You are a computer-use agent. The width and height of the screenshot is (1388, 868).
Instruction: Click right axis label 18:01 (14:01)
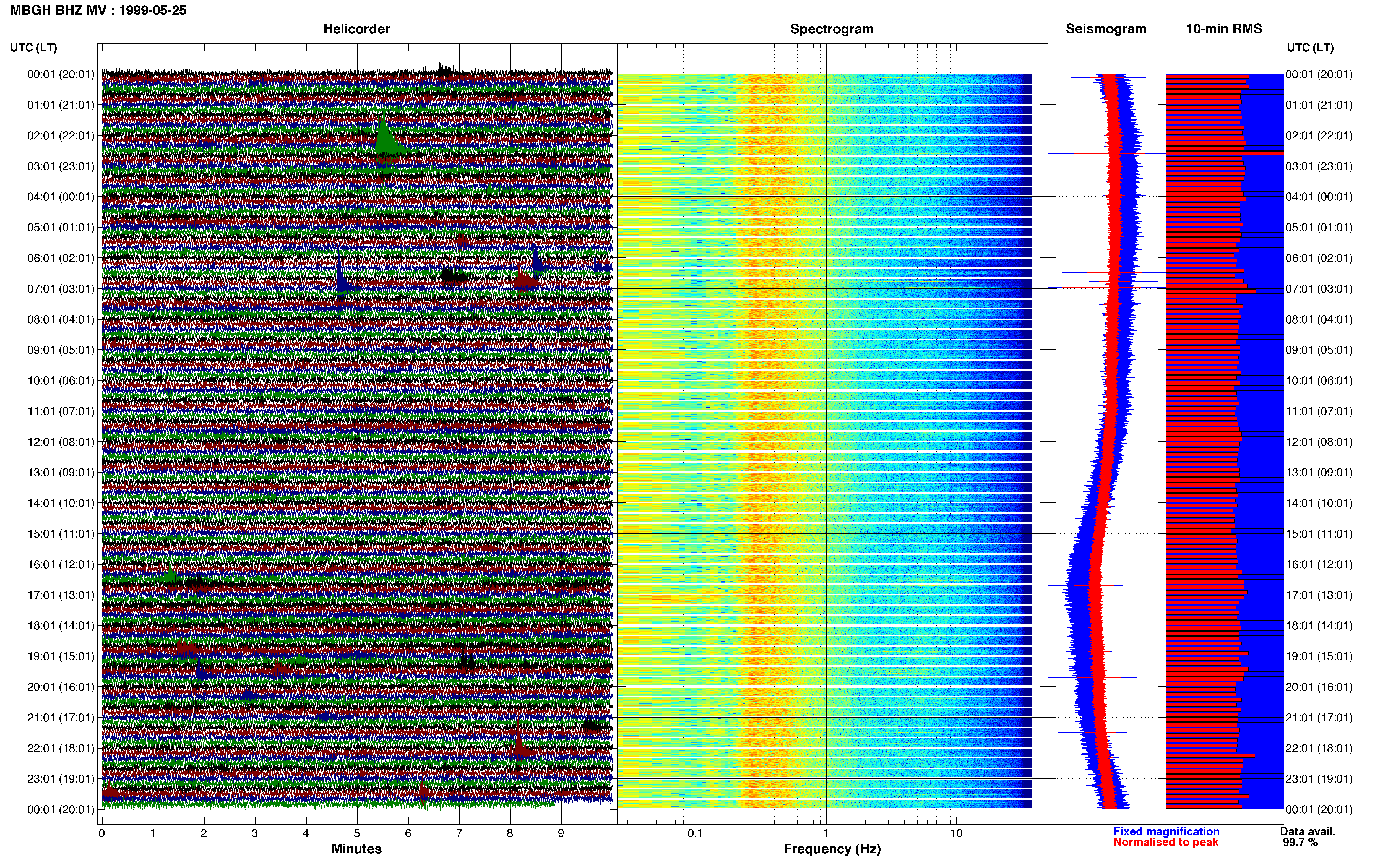[x=1319, y=626]
